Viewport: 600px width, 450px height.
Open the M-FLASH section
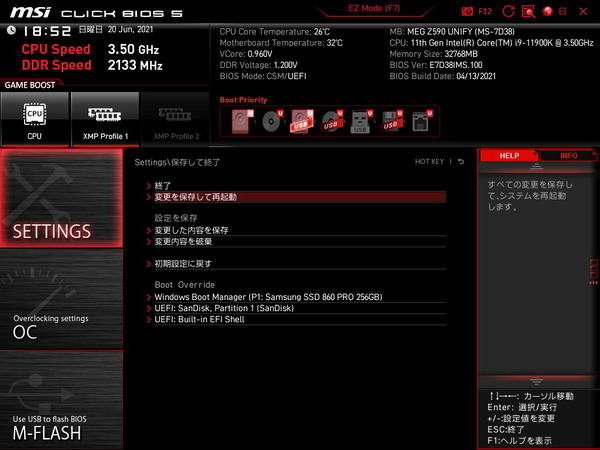coord(62,399)
